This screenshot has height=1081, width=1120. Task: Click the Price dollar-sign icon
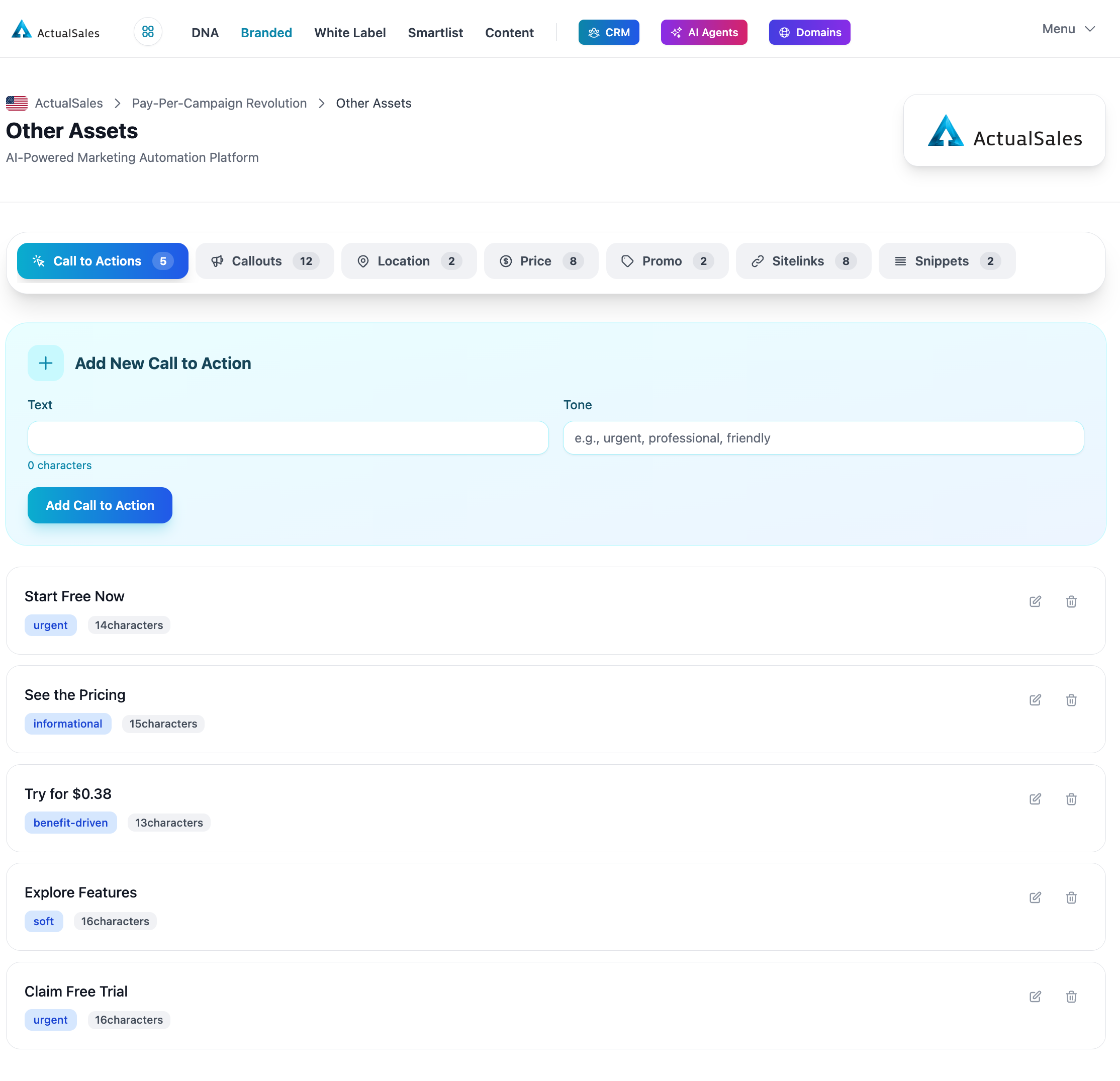506,260
